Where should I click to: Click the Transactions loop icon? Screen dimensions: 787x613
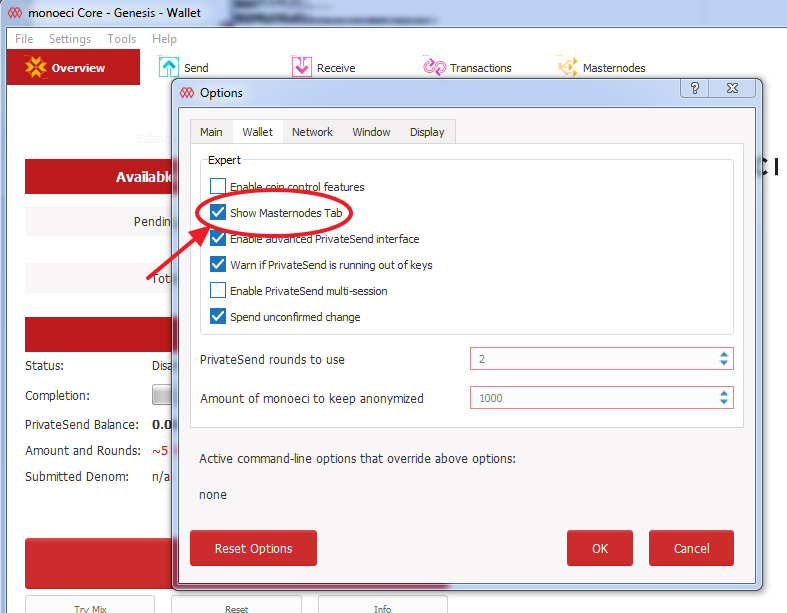434,67
